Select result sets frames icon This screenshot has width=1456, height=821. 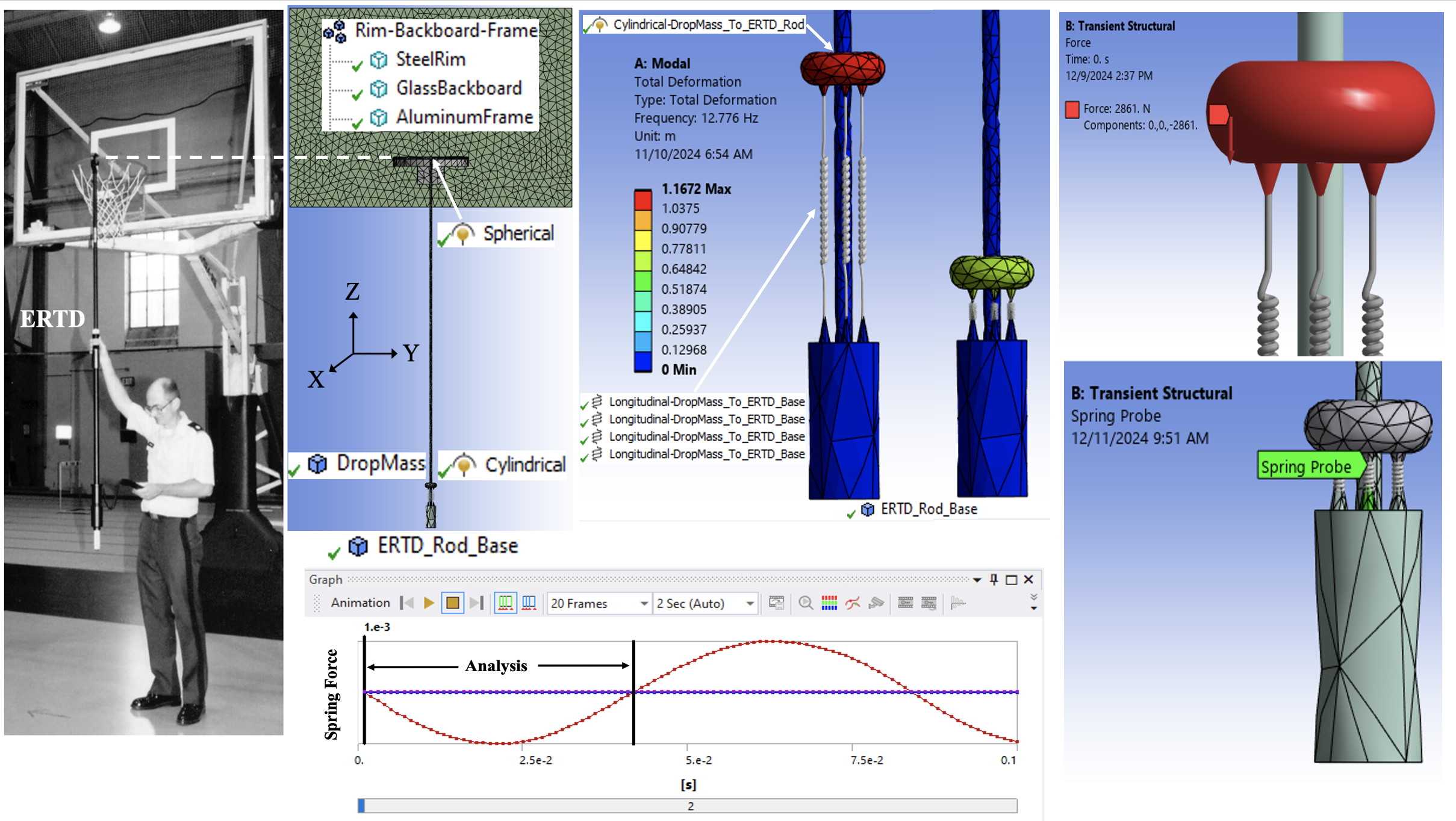pyautogui.click(x=529, y=603)
